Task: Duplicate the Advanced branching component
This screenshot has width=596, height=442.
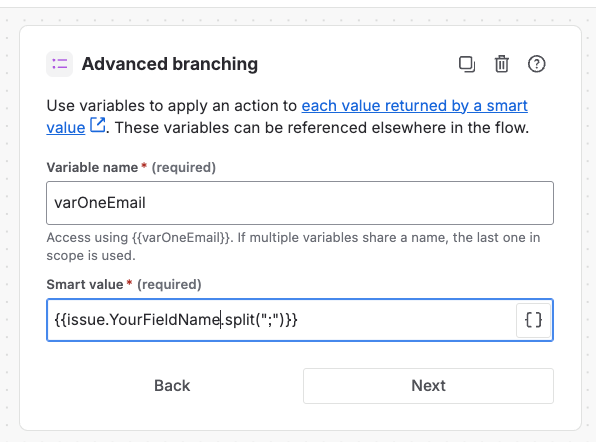Action: [467, 64]
